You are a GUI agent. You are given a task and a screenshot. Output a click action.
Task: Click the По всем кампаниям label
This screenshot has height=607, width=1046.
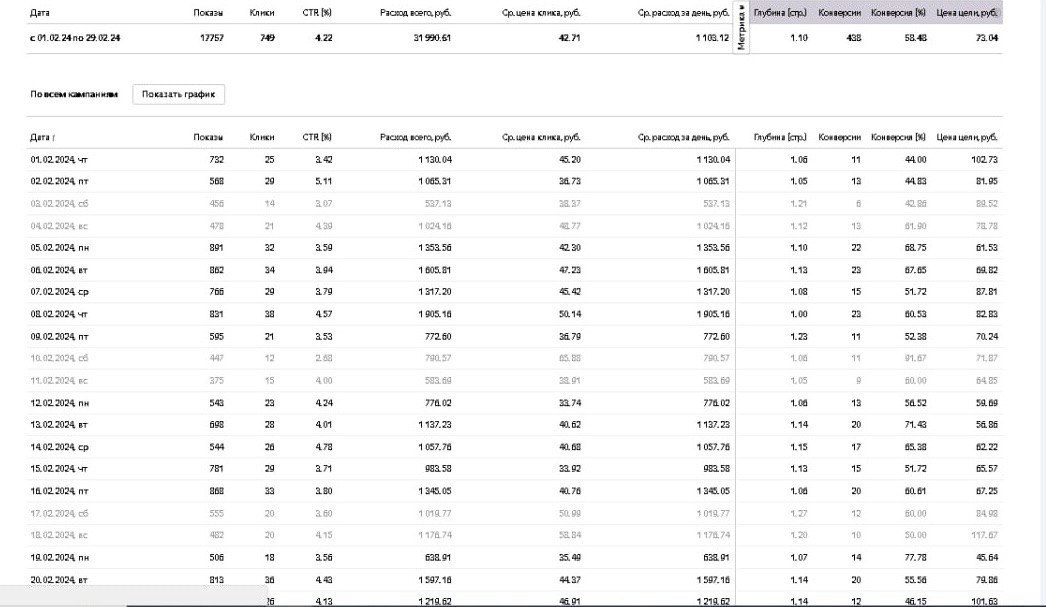[74, 94]
